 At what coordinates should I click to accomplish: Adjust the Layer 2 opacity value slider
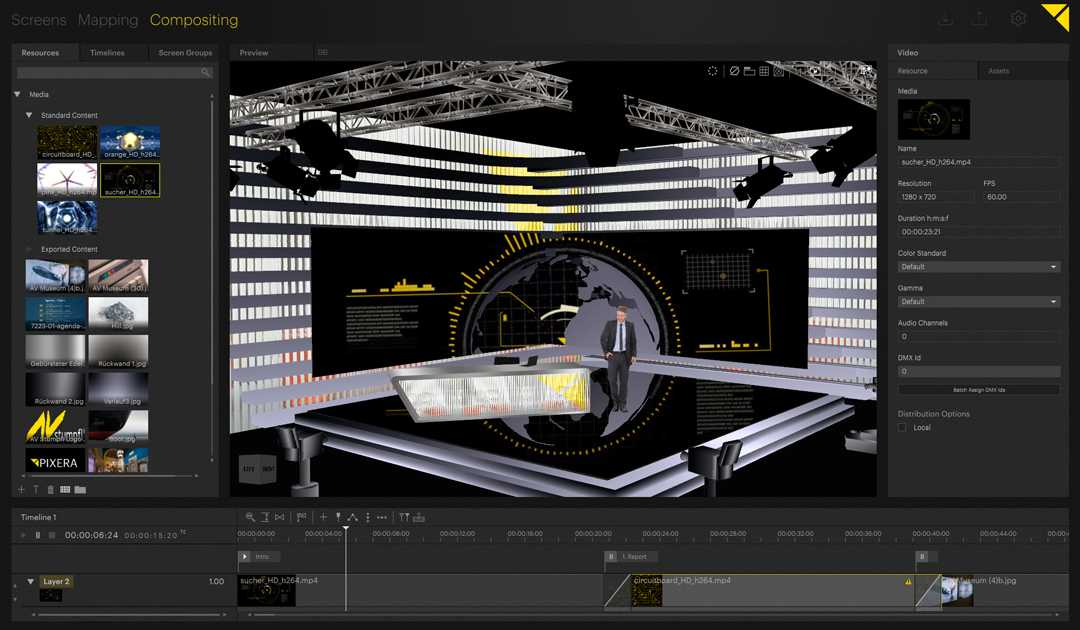[x=215, y=581]
